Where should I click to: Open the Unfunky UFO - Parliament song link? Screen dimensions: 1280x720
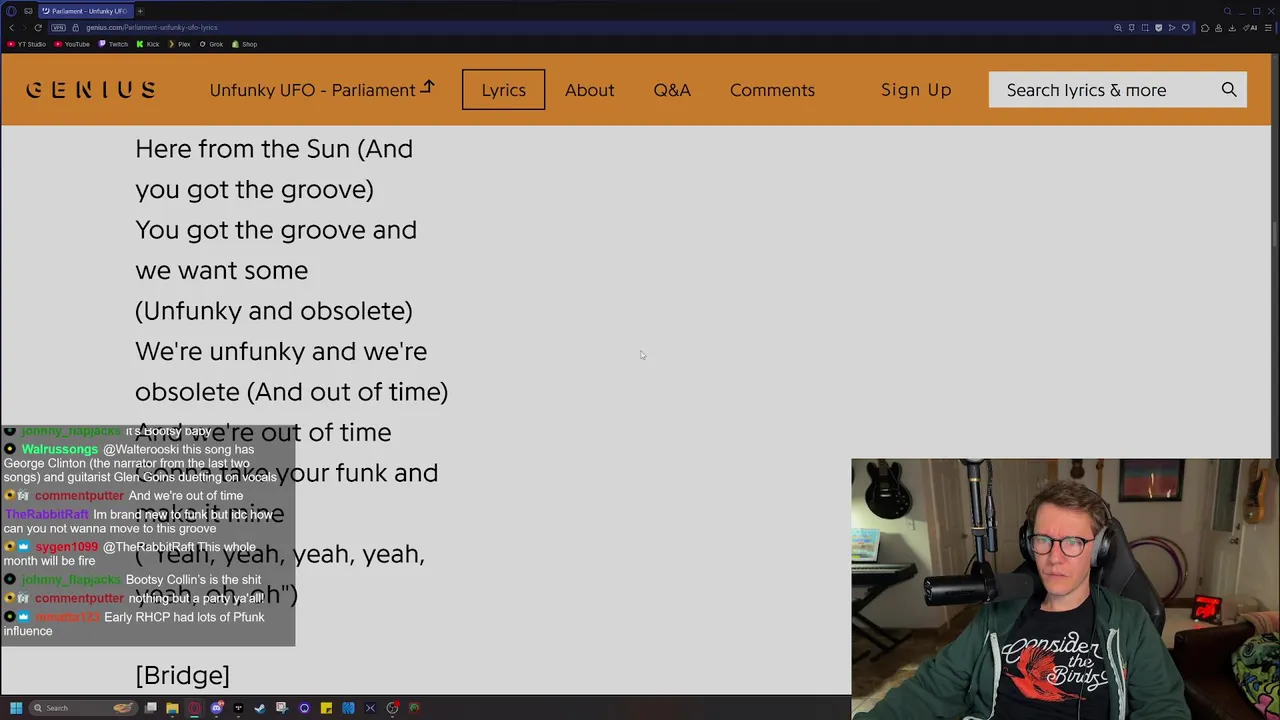[x=322, y=90]
